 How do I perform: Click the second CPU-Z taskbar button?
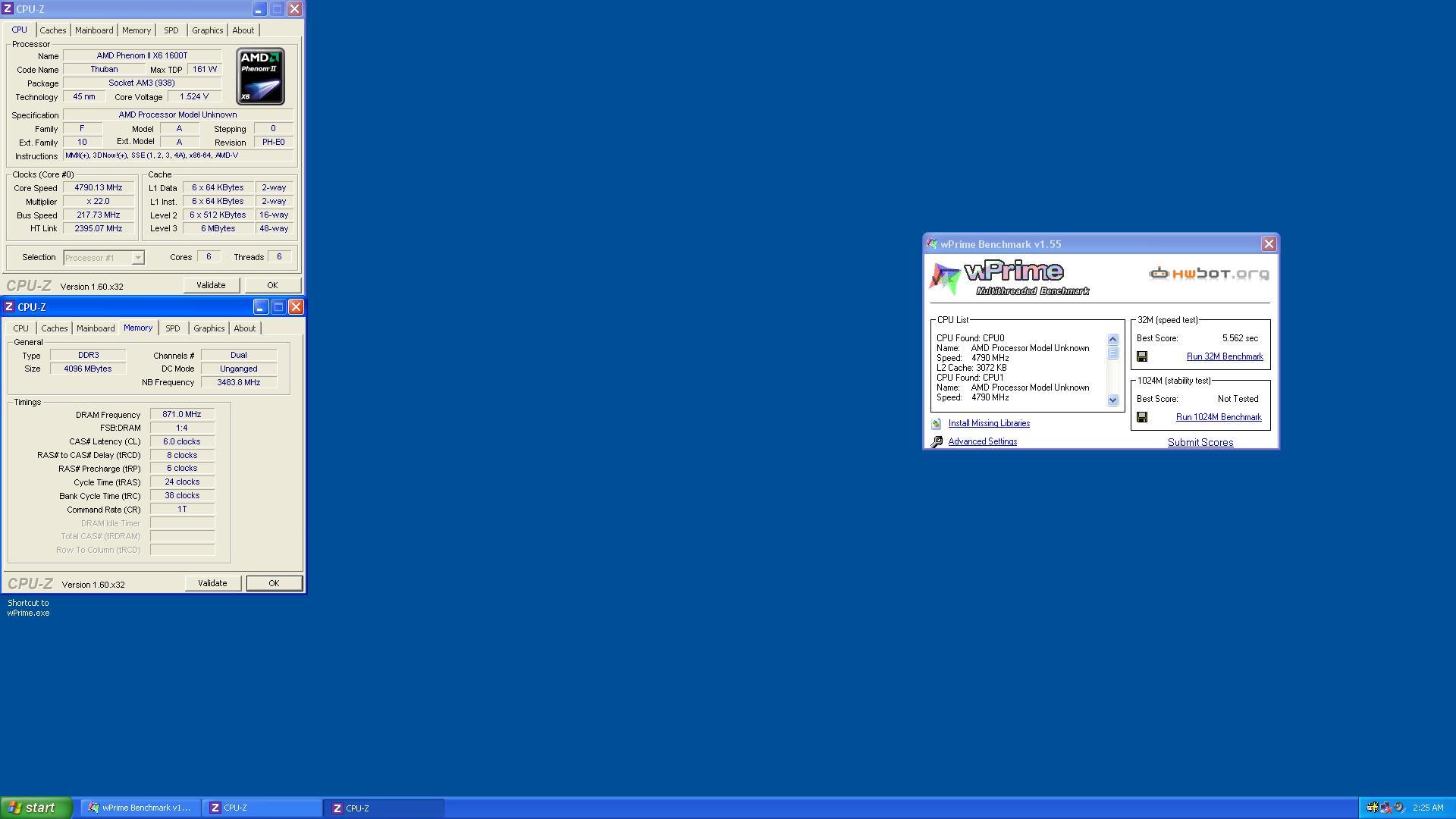(x=384, y=808)
